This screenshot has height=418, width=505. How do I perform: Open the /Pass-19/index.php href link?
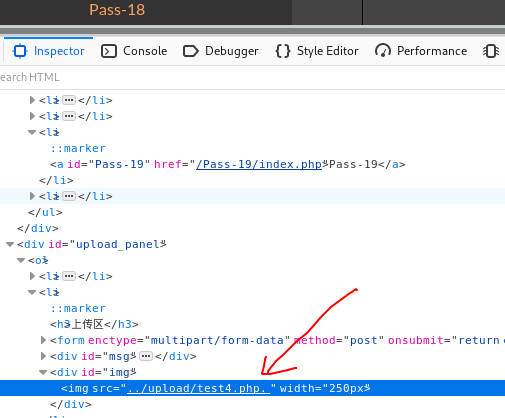point(259,164)
